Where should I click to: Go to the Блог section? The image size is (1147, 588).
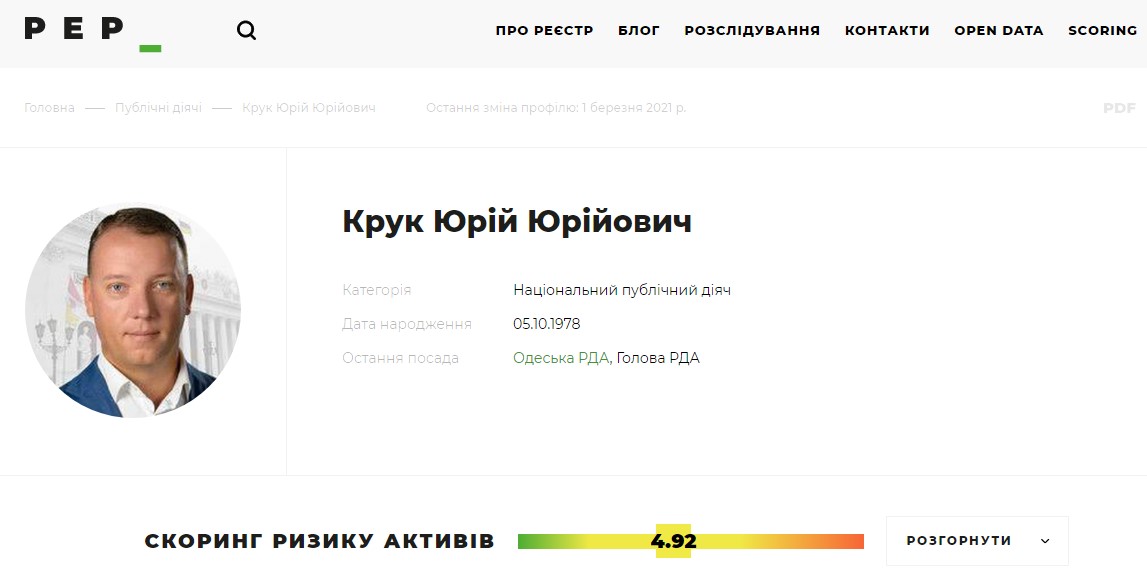click(639, 31)
